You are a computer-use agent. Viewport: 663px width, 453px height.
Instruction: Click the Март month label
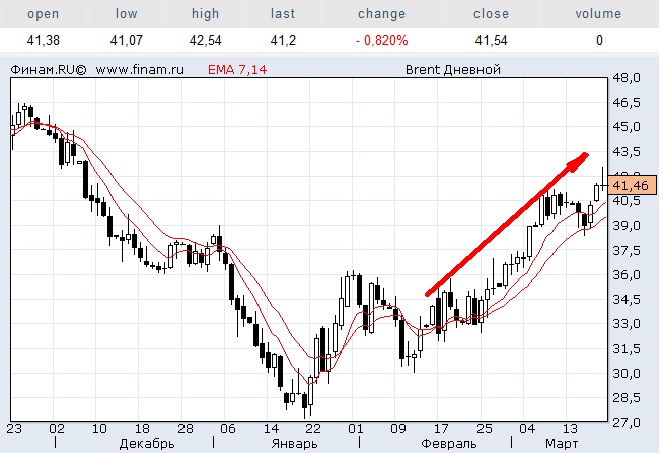tap(560, 442)
